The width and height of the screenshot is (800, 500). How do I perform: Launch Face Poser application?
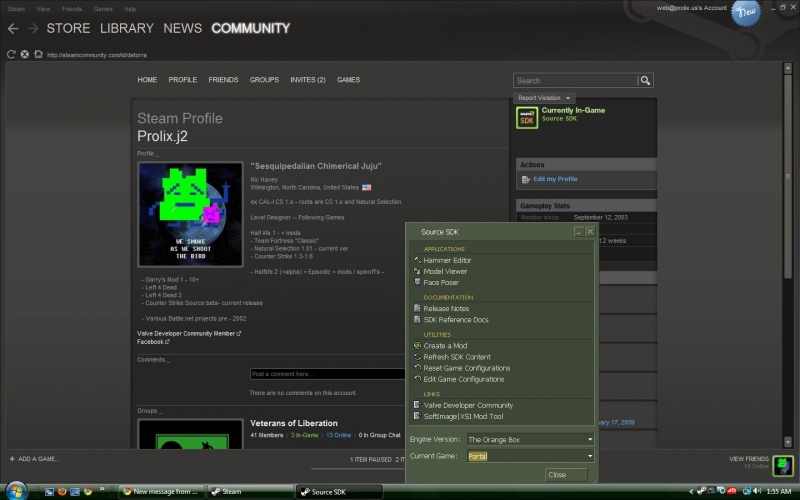(x=441, y=283)
